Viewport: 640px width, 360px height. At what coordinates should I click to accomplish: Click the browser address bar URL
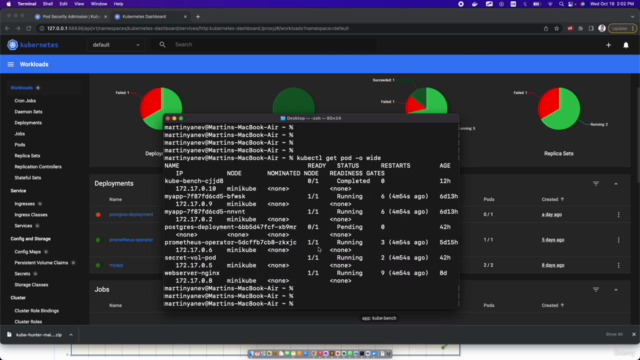(198, 29)
